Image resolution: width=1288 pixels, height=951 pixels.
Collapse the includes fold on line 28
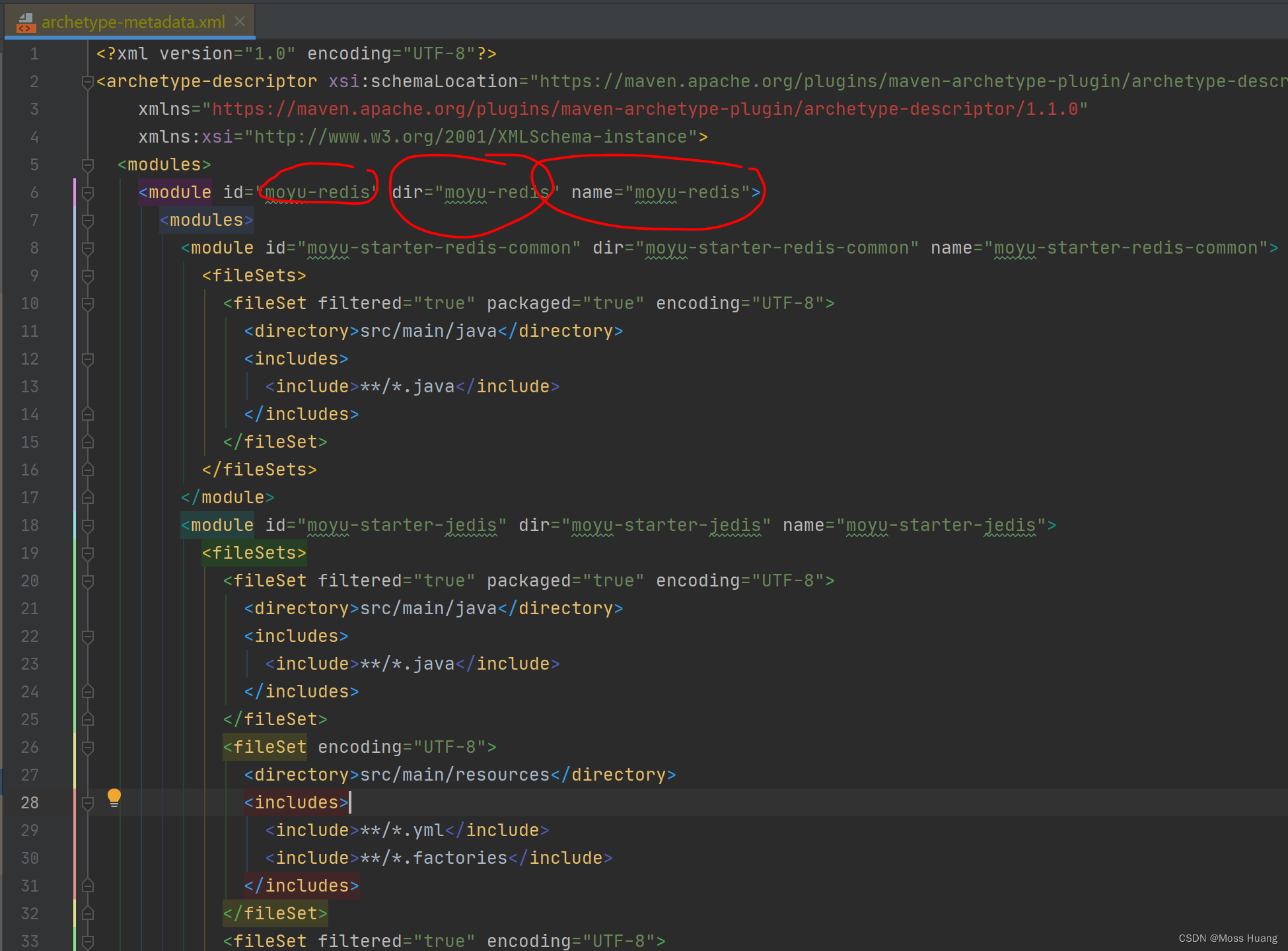click(x=87, y=802)
